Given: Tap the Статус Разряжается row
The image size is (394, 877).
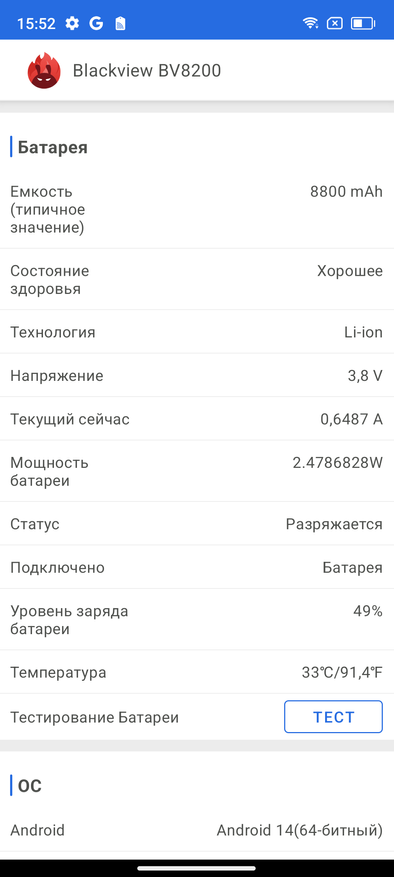Looking at the screenshot, I should pos(197,524).
